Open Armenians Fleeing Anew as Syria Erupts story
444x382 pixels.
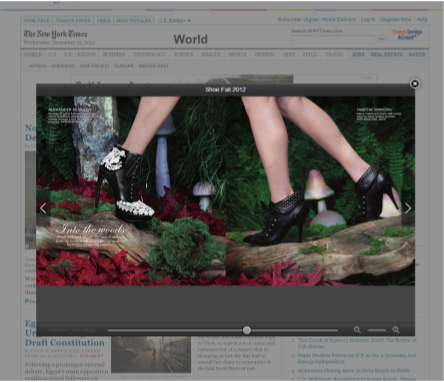click(x=354, y=371)
